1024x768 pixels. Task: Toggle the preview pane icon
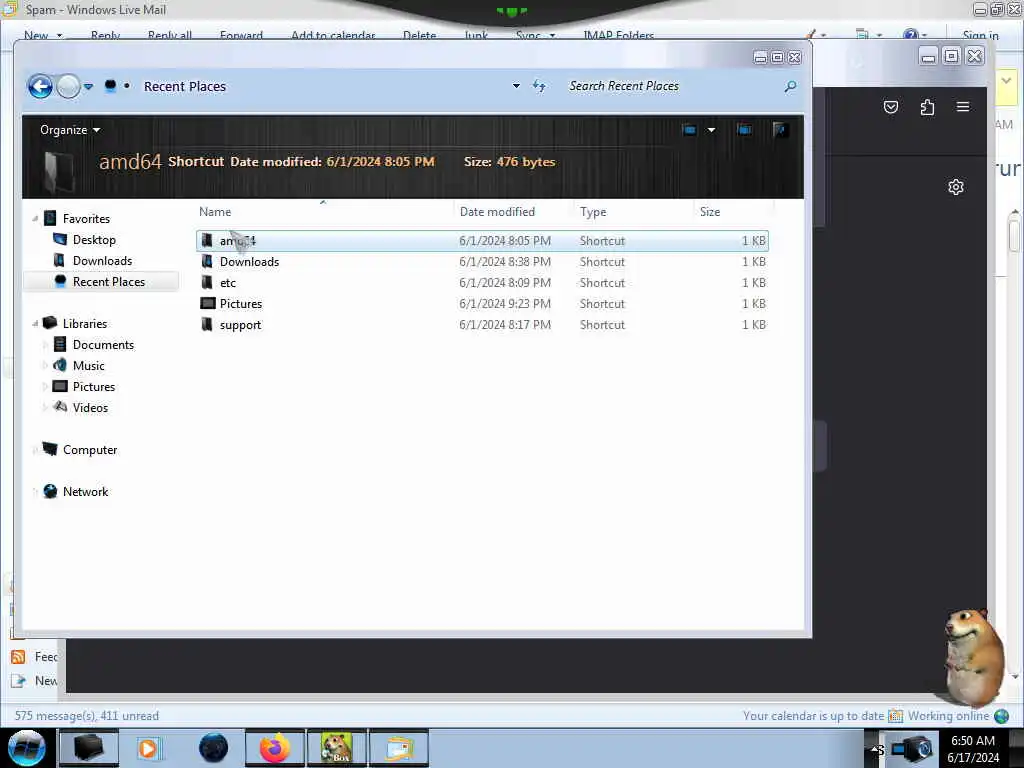pos(744,130)
